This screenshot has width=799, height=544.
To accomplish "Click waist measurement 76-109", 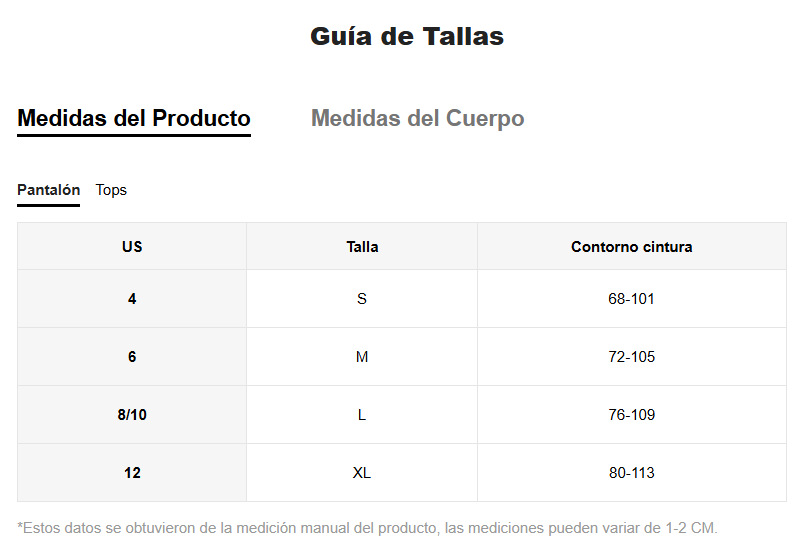I will point(631,415).
